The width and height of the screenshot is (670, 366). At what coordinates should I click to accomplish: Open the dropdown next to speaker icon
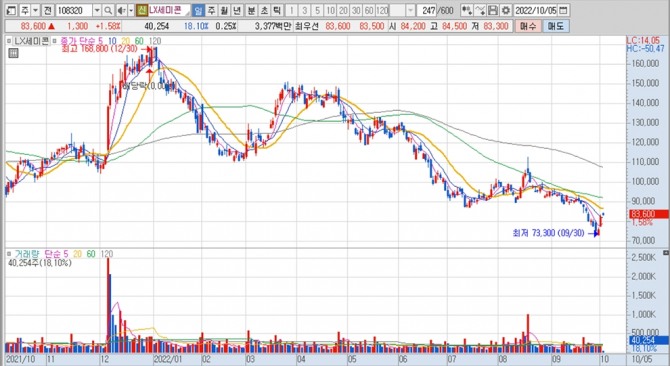pyautogui.click(x=131, y=10)
